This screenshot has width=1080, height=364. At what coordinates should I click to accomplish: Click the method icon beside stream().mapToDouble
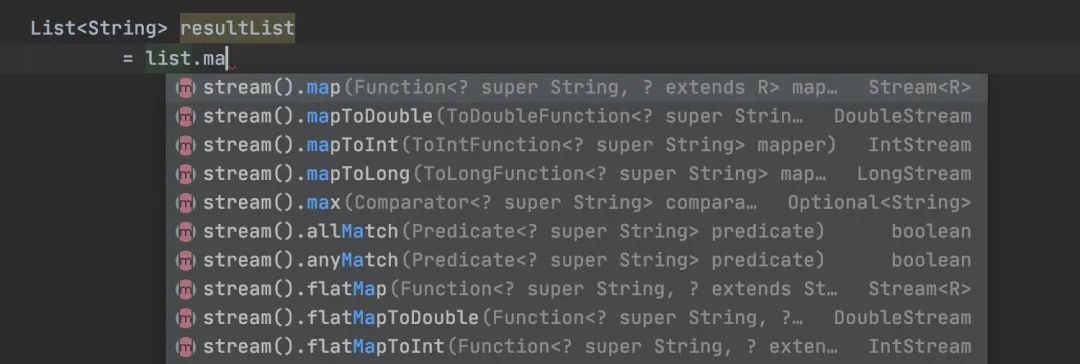185,117
